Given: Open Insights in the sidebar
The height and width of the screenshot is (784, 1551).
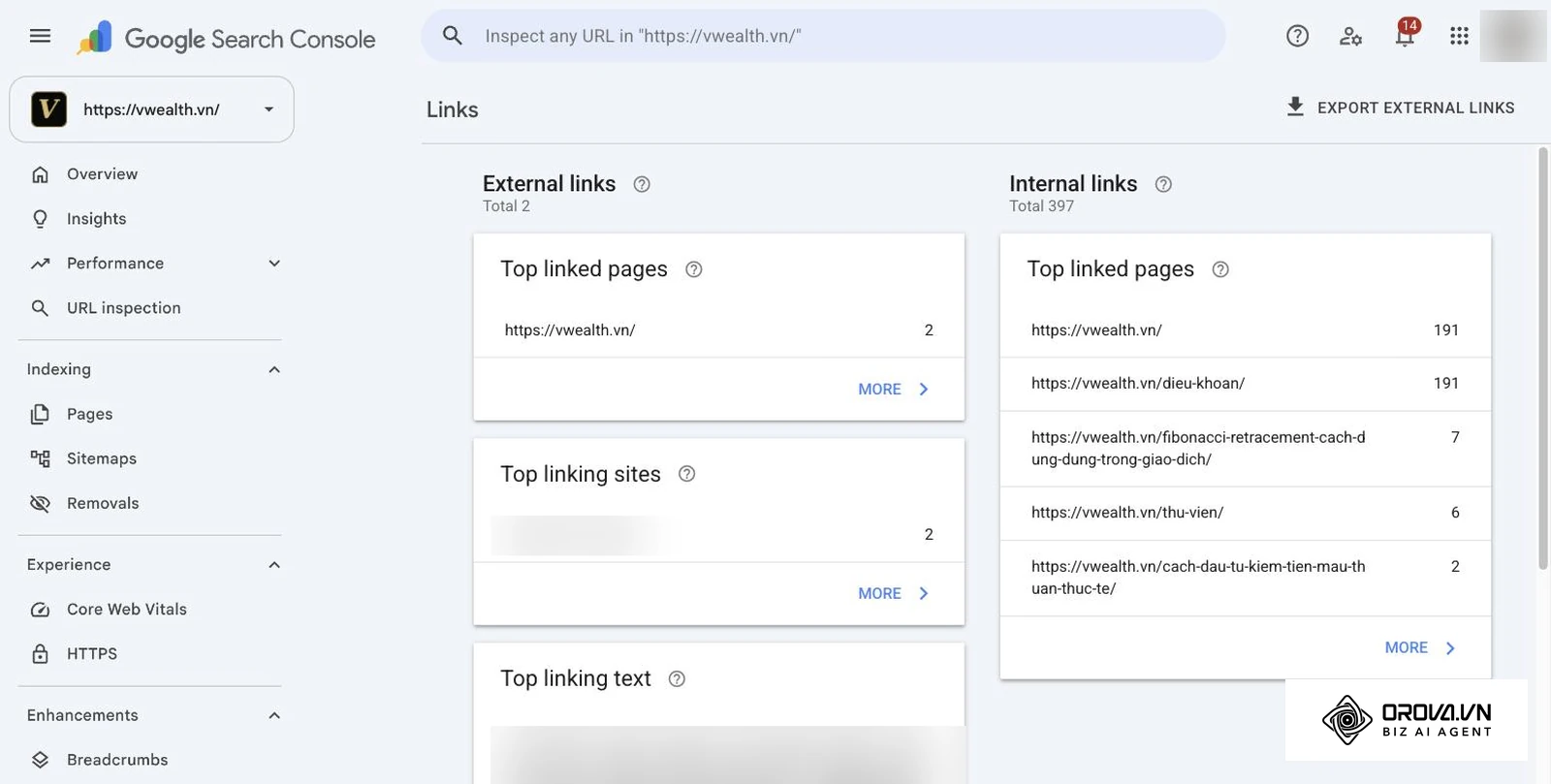Looking at the screenshot, I should coord(96,219).
